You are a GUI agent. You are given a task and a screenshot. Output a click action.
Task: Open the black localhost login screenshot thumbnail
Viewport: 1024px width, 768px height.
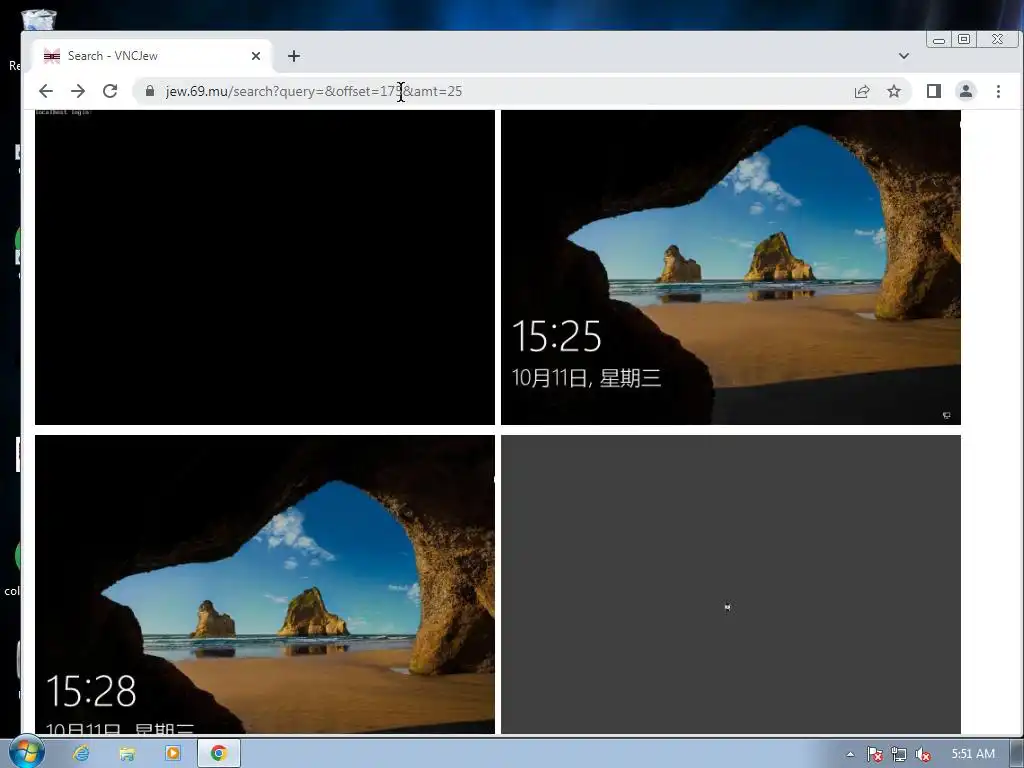point(264,267)
